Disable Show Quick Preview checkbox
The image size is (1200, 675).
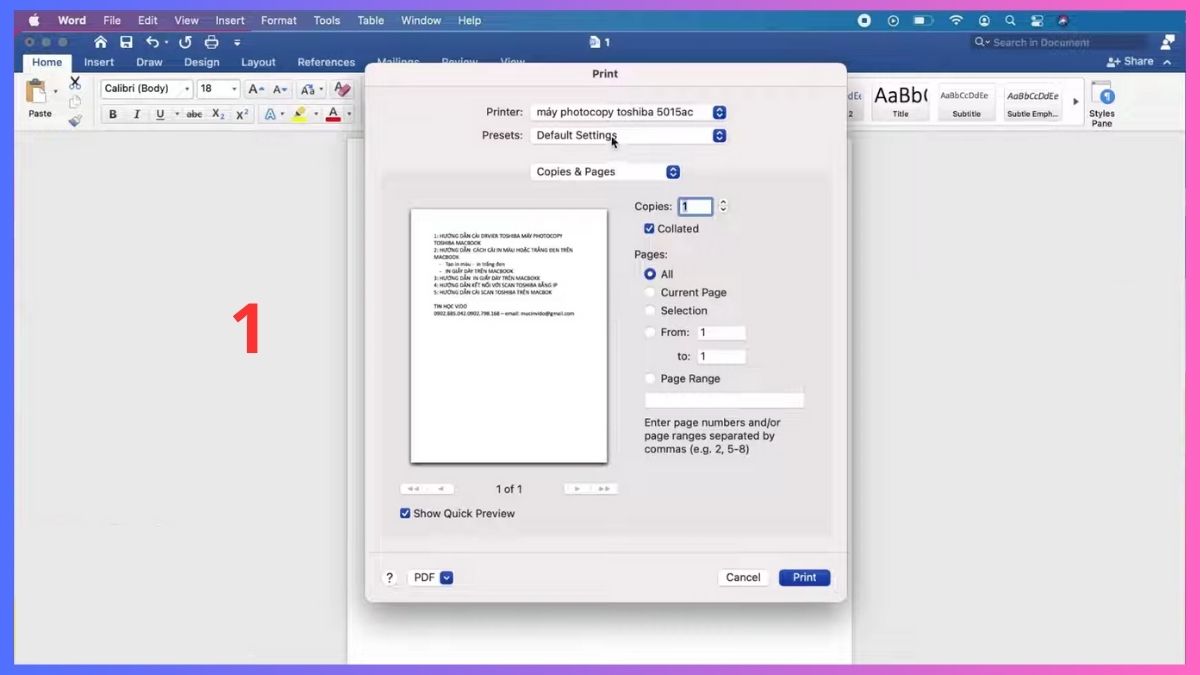pos(405,513)
